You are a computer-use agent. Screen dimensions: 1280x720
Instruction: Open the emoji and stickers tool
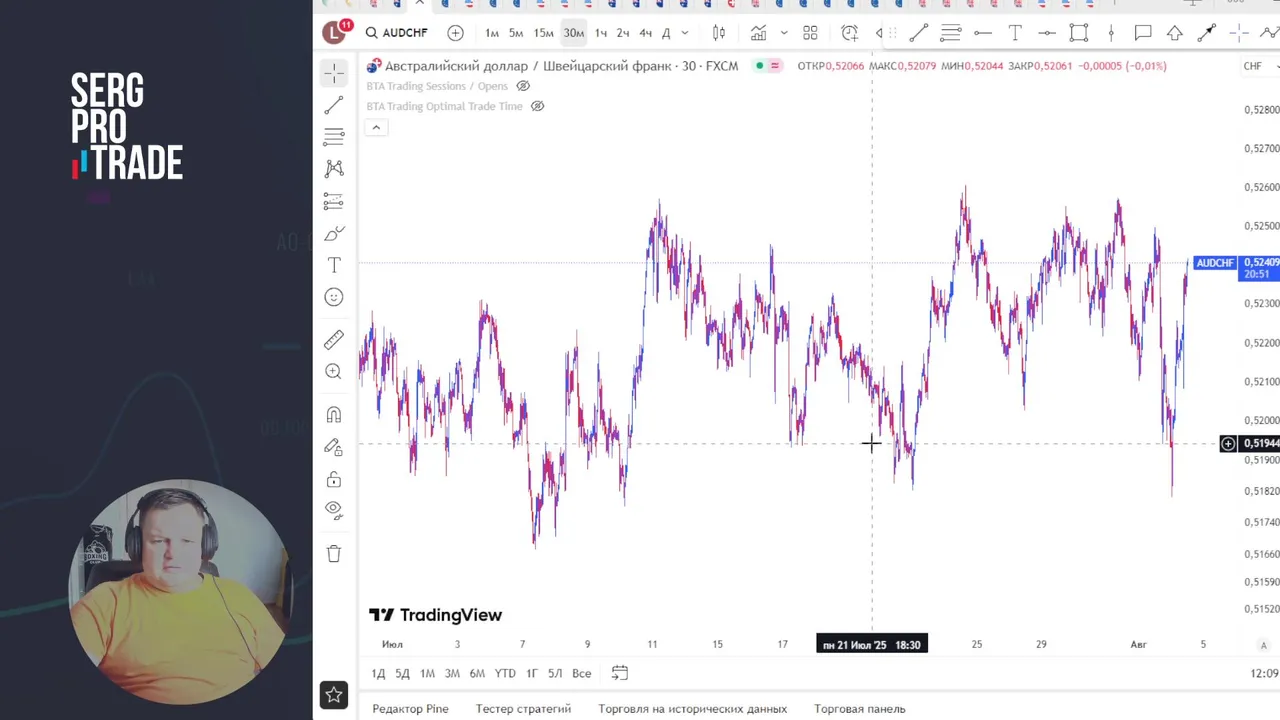coord(334,297)
